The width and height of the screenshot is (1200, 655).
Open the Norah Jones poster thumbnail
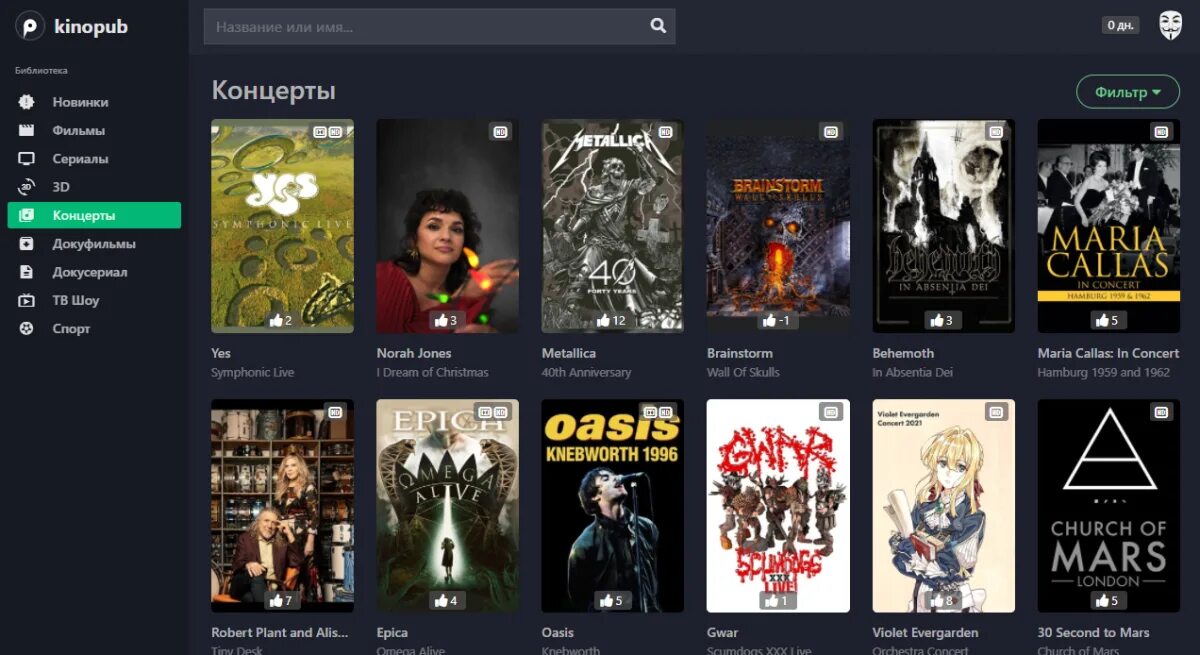pyautogui.click(x=447, y=226)
